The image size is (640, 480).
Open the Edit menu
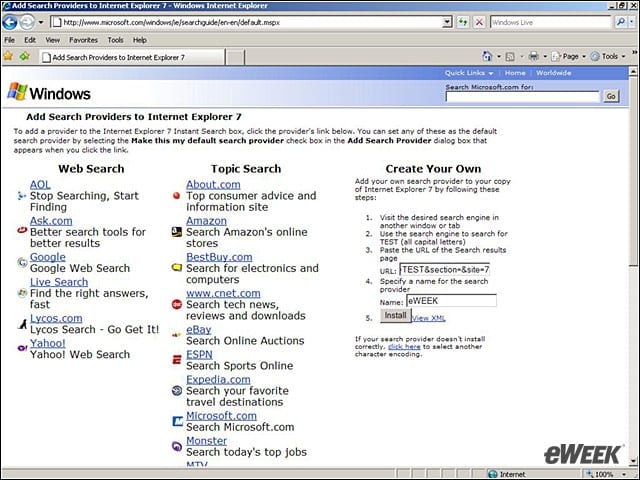[30, 40]
